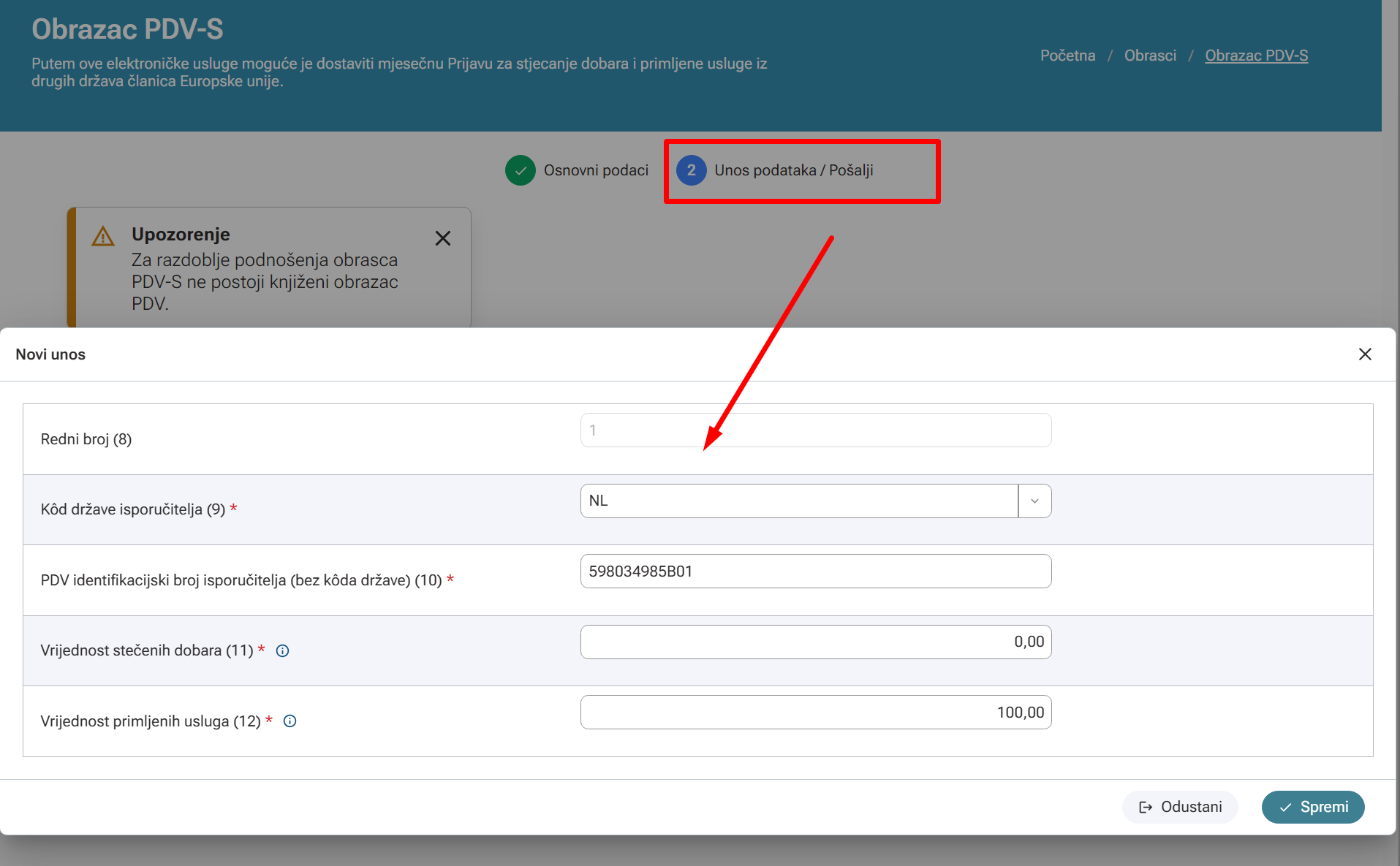The image size is (1400, 866).
Task: Click the green checkmark step Osnovni podaci
Action: pyautogui.click(x=521, y=170)
